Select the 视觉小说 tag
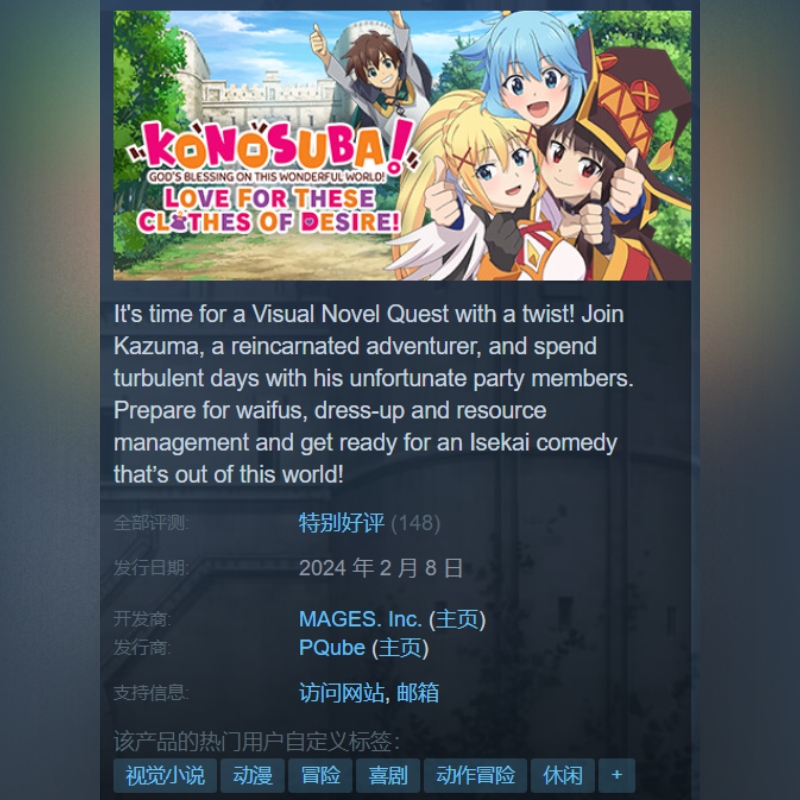Screen dimensions: 800x800 (165, 776)
